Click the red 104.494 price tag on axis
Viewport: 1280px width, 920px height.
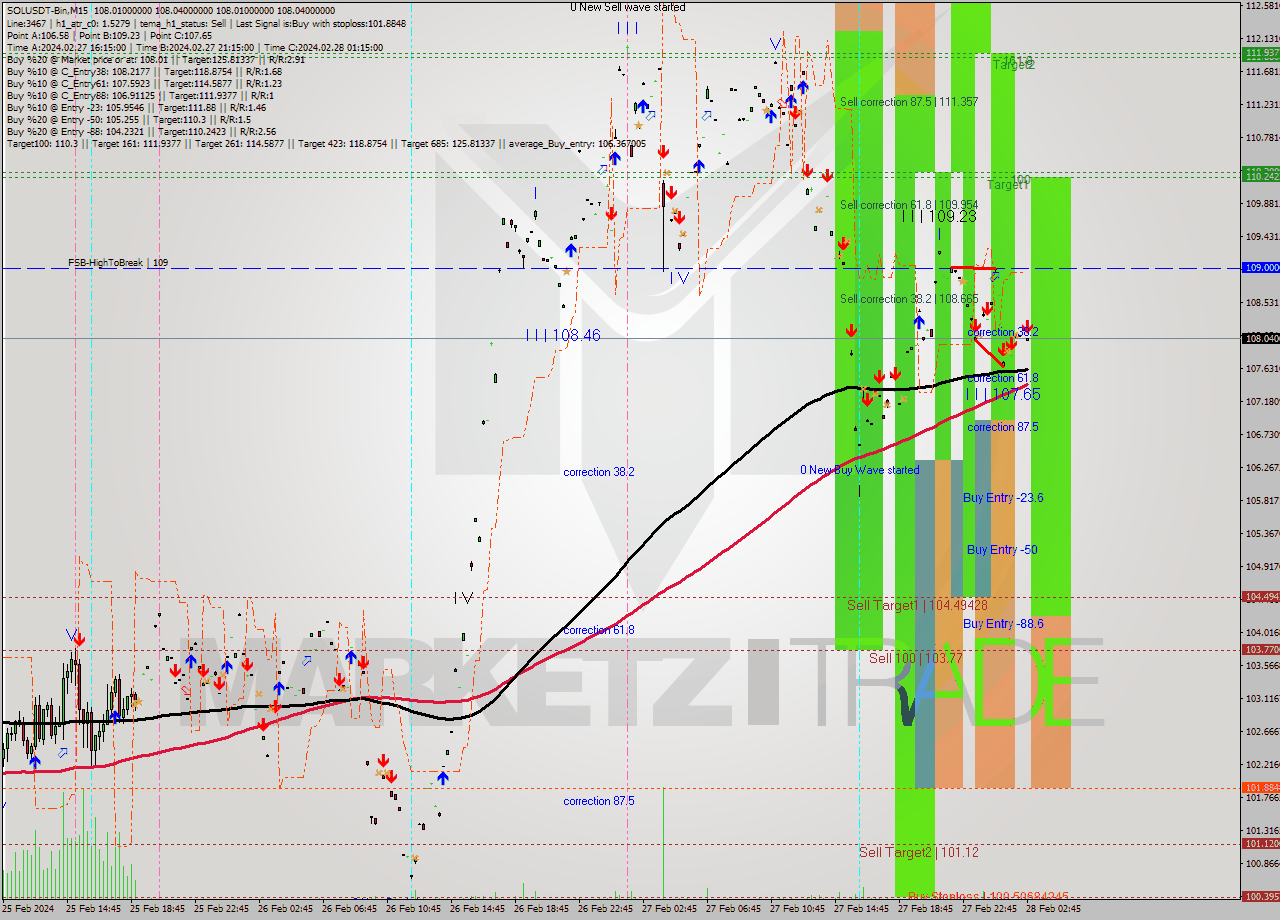pos(1261,597)
